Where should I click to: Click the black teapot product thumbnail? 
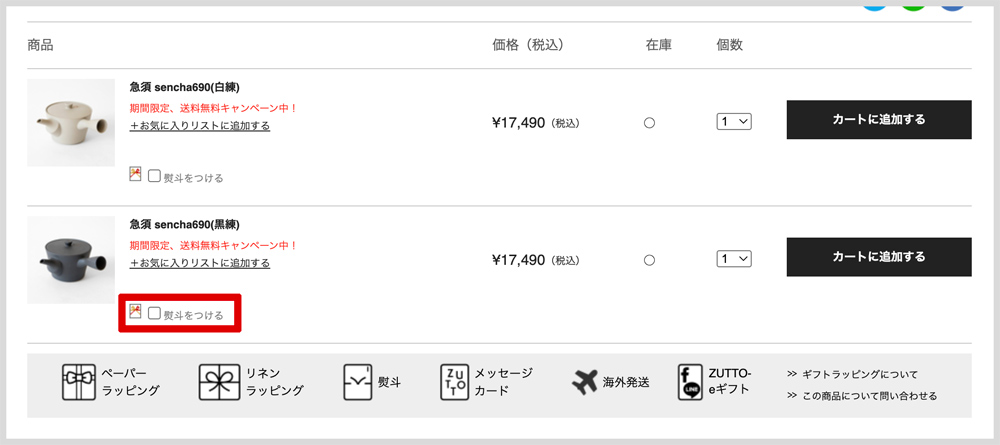tap(71, 259)
